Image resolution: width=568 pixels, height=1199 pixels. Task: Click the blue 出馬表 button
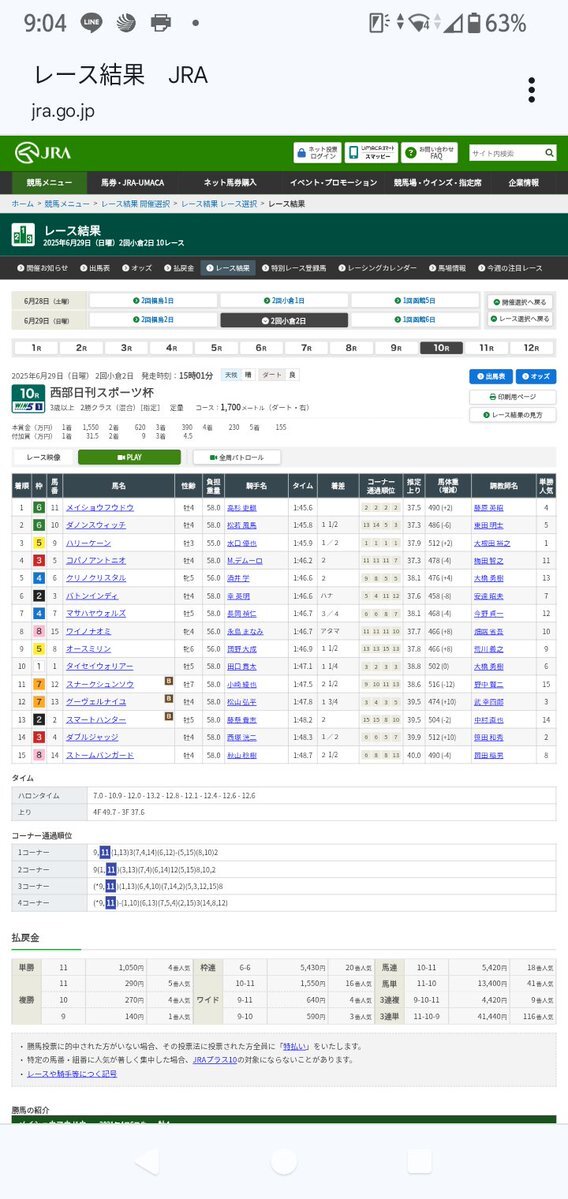click(490, 376)
